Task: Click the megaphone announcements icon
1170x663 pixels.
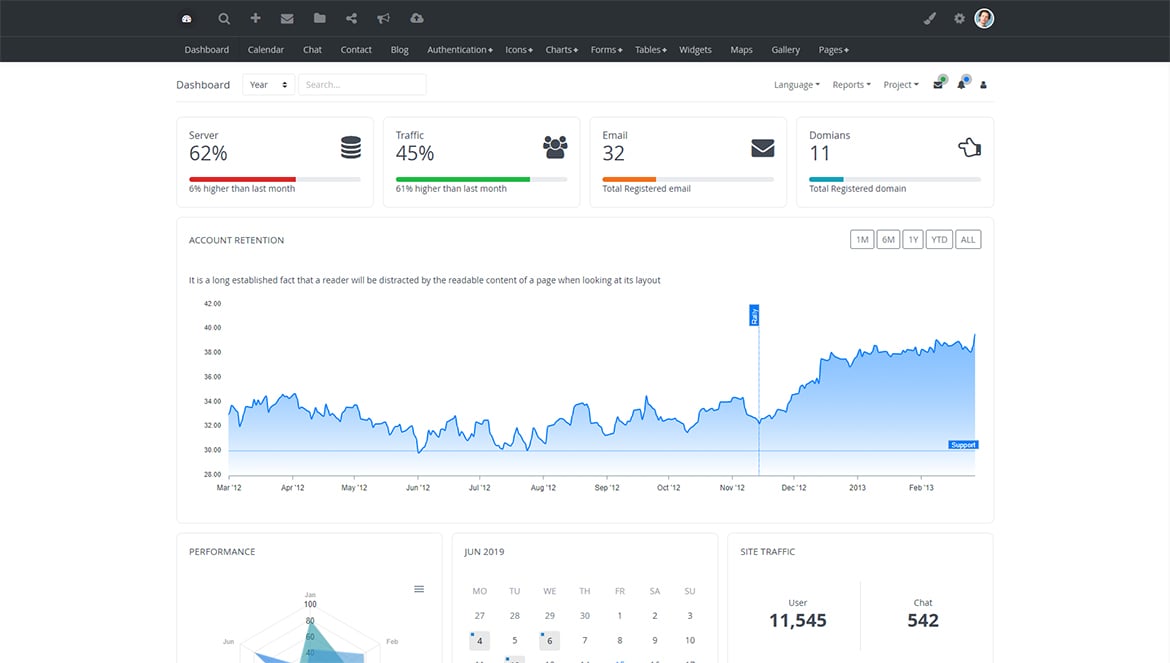Action: point(384,18)
